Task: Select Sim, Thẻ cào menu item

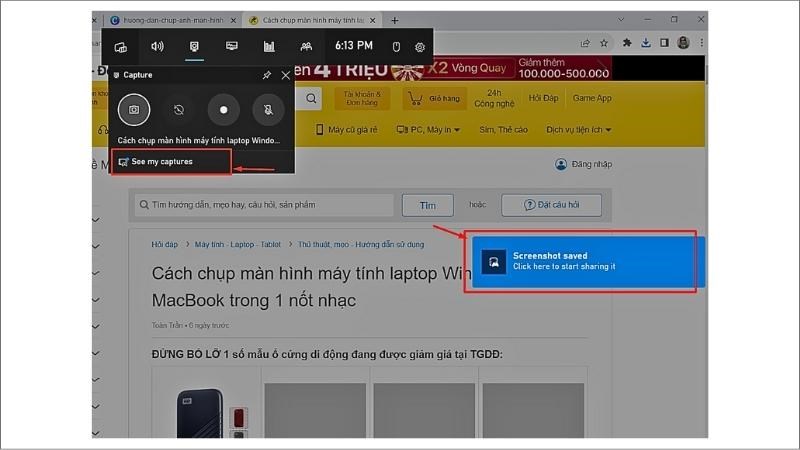Action: tap(503, 130)
